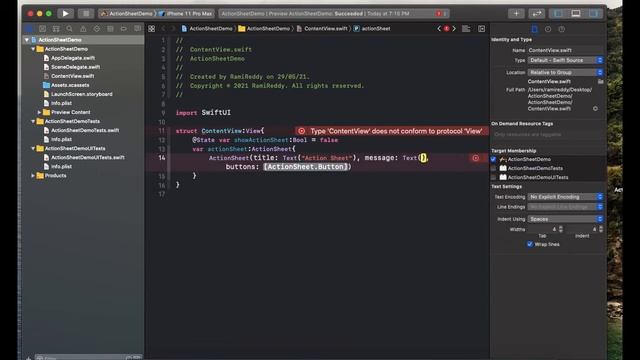Screen dimensions: 640x360
Task: Stop the running scheme
Action: [x=86, y=13]
